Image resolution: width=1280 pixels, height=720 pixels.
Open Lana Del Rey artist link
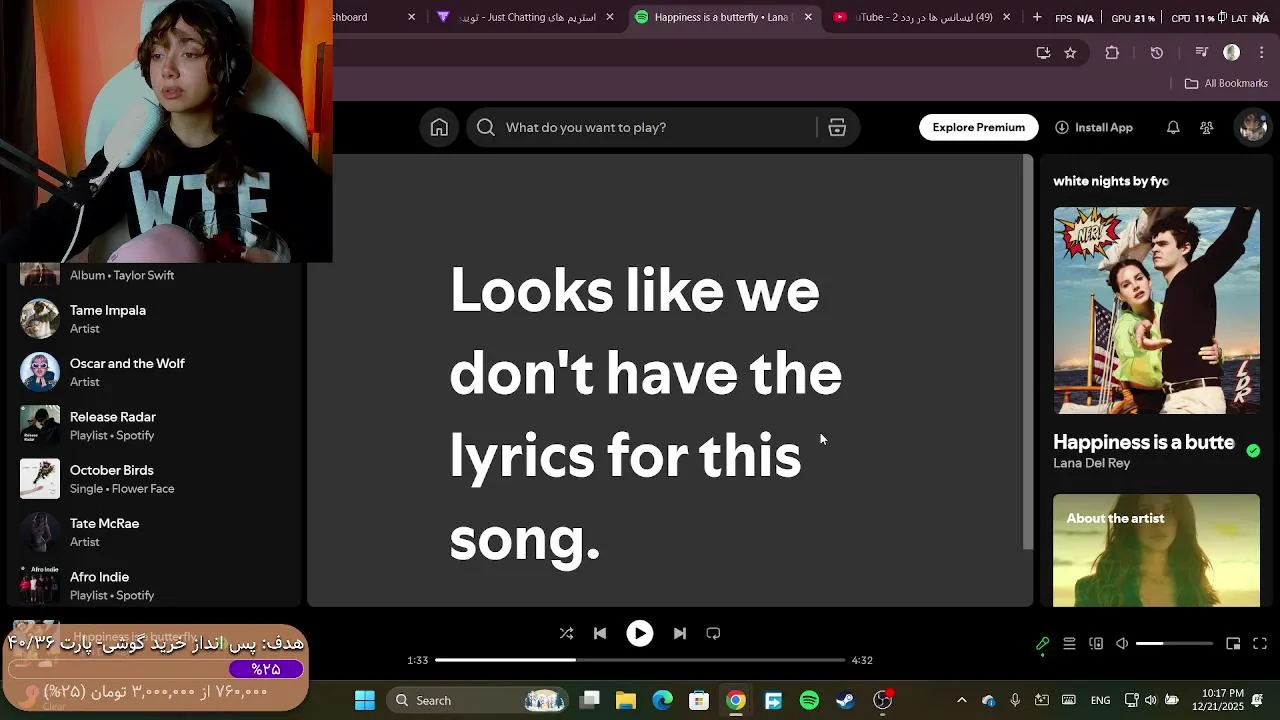(1091, 463)
